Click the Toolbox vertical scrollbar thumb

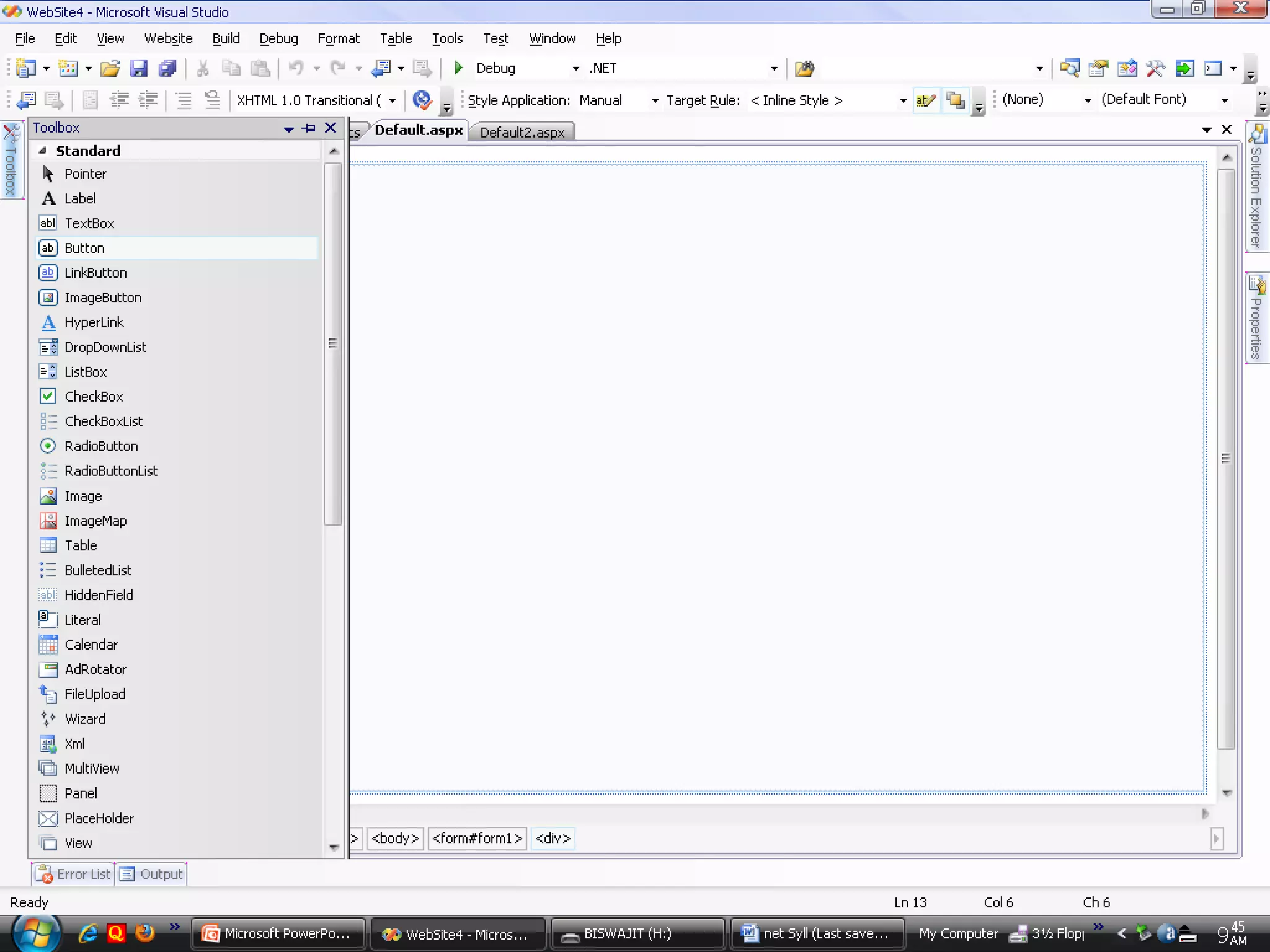tap(333, 344)
